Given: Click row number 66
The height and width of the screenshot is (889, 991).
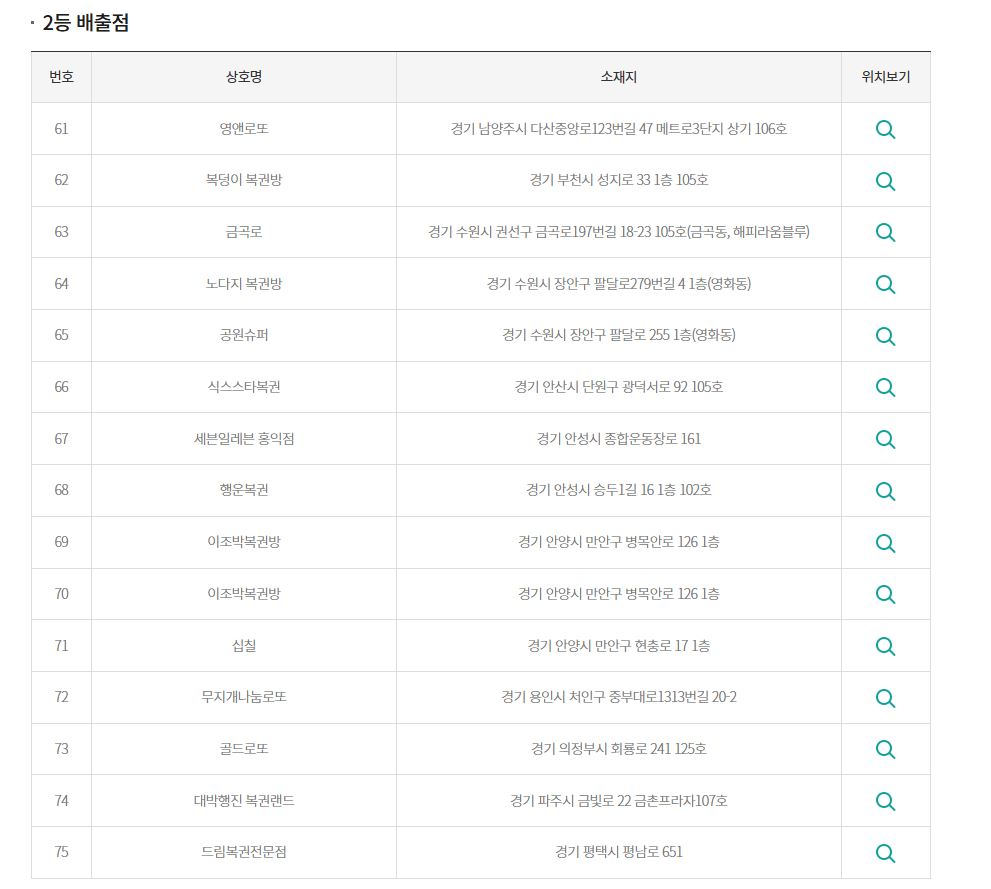Looking at the screenshot, I should click(x=61, y=387).
